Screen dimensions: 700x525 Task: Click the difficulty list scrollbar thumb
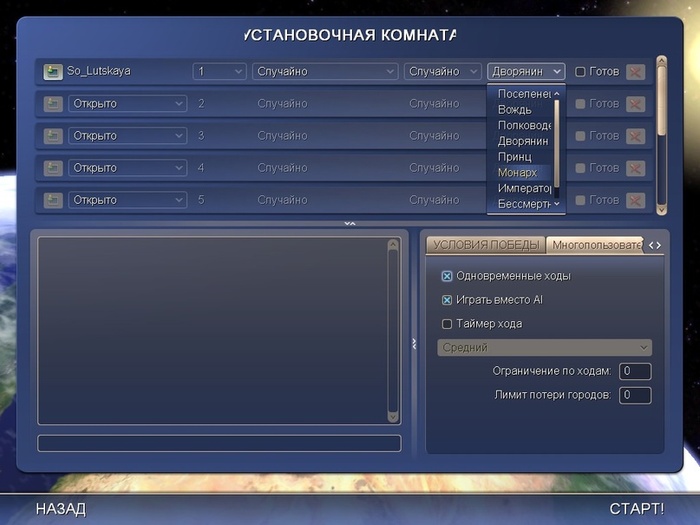(557, 144)
